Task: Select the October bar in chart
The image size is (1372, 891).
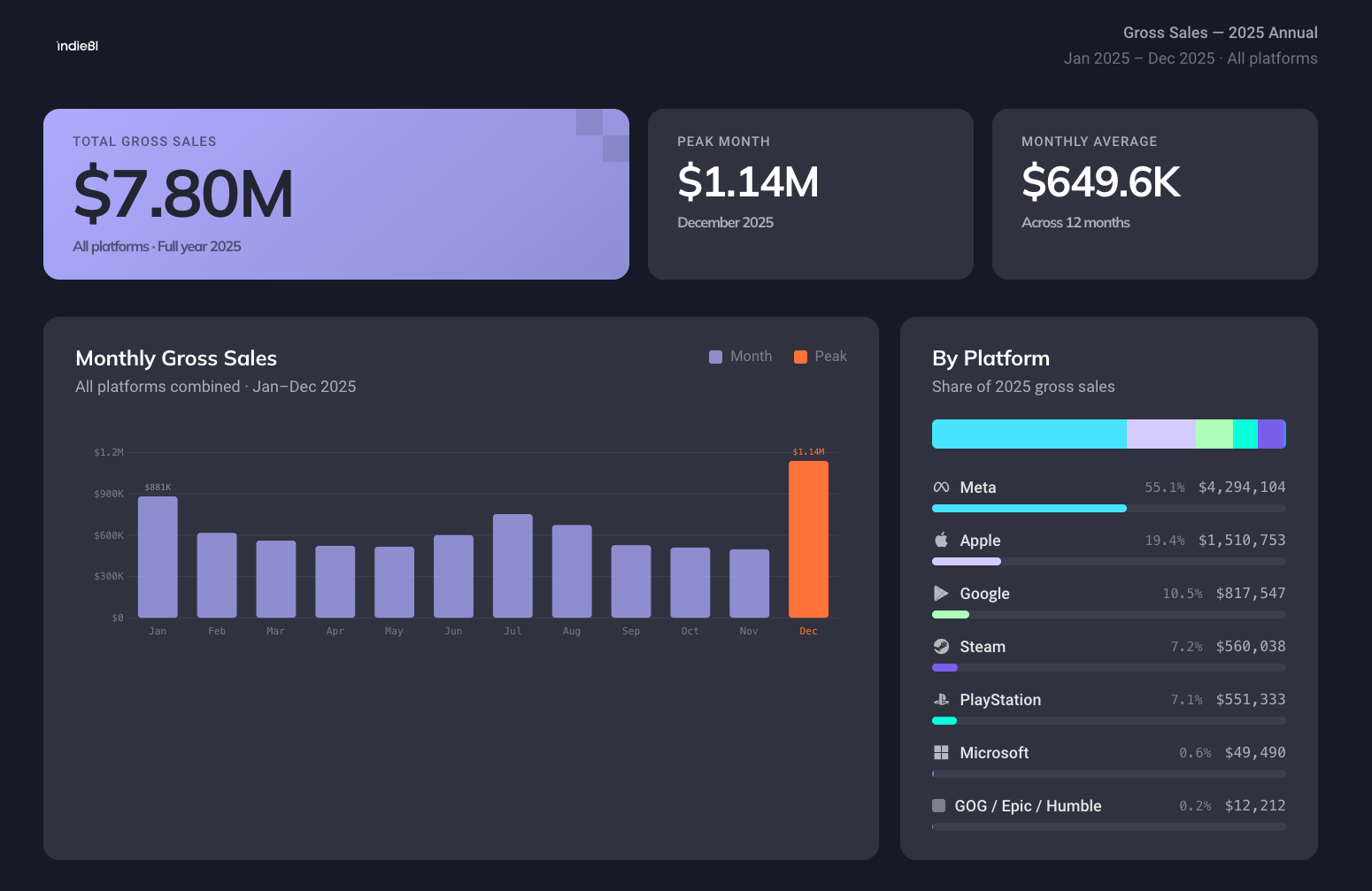Action: [x=690, y=582]
